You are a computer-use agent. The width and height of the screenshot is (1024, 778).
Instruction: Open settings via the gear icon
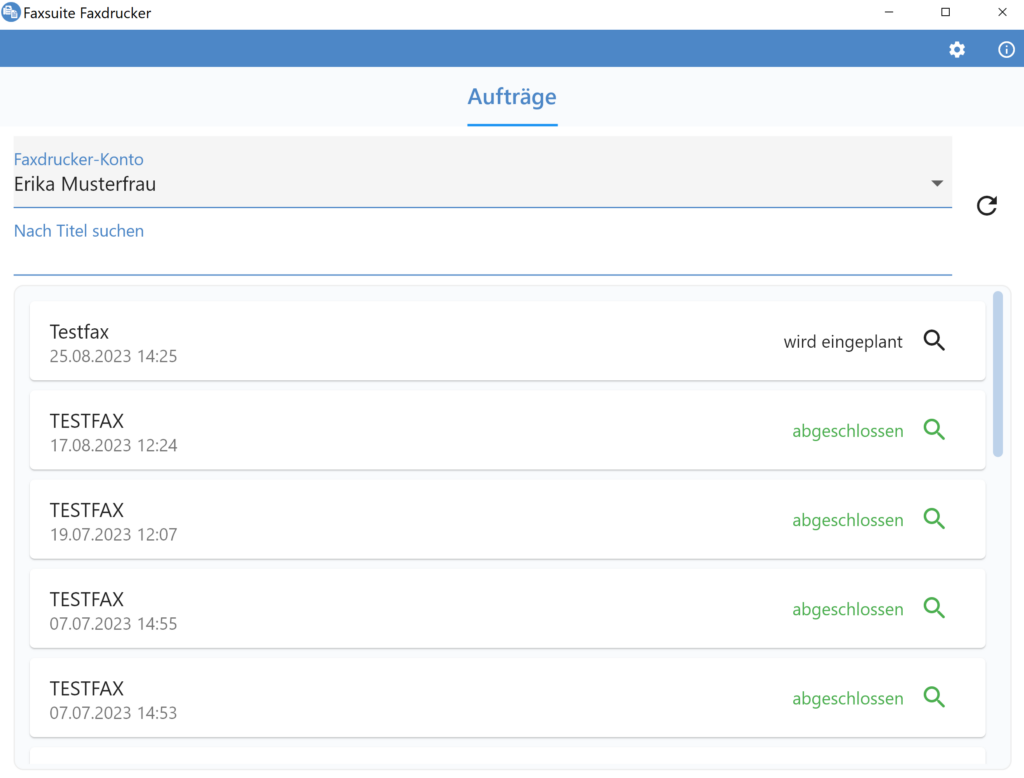pyautogui.click(x=957, y=50)
